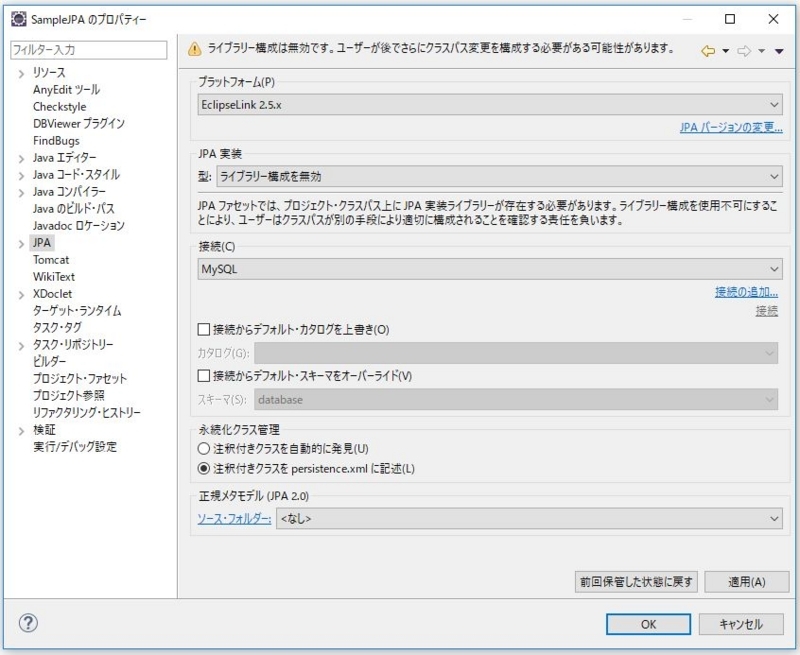Click the filter text input field
Screen dimensions: 800x655
click(88, 49)
